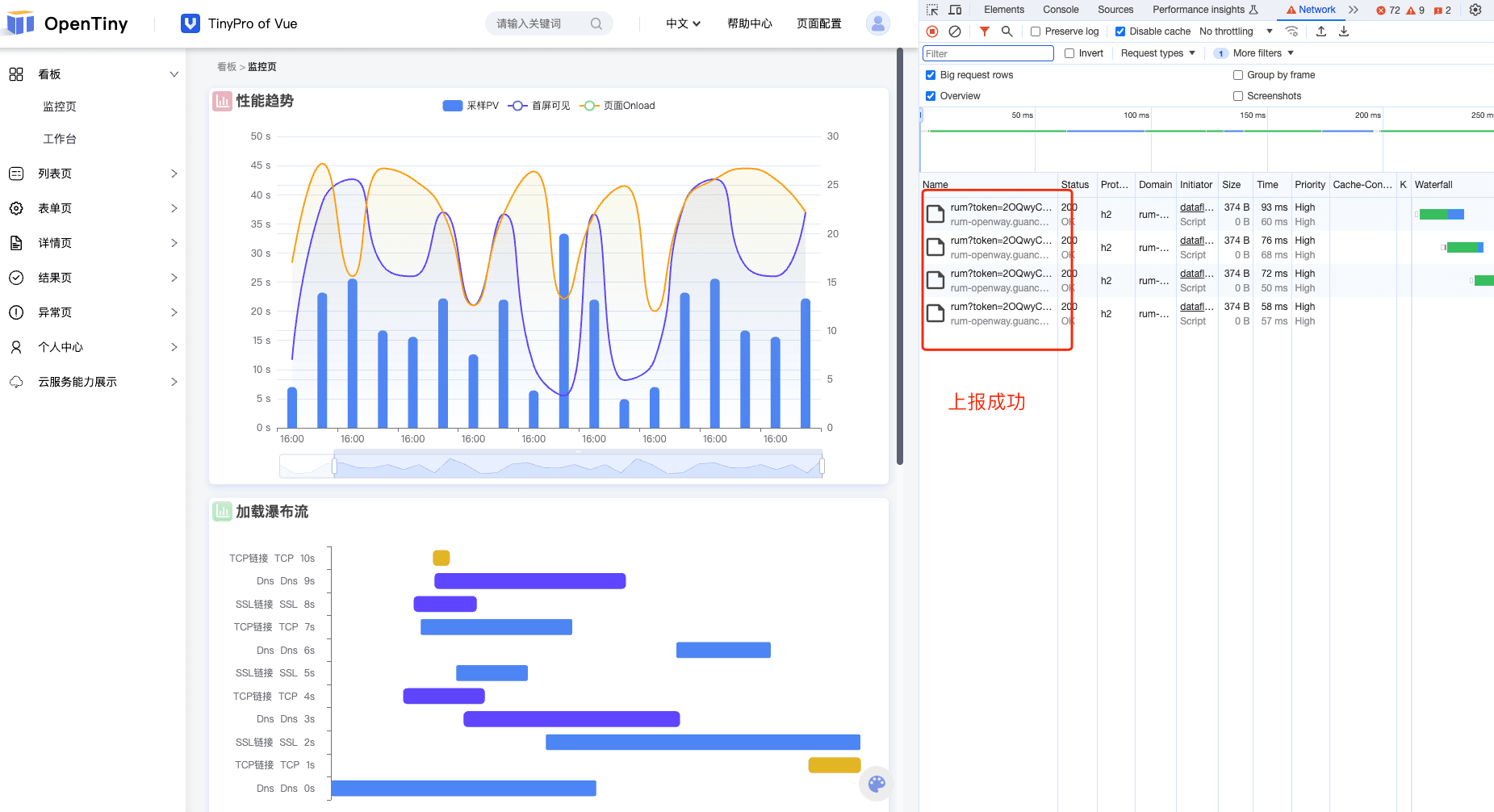Open the Performance insights tab
The image size is (1494, 812).
(1205, 10)
